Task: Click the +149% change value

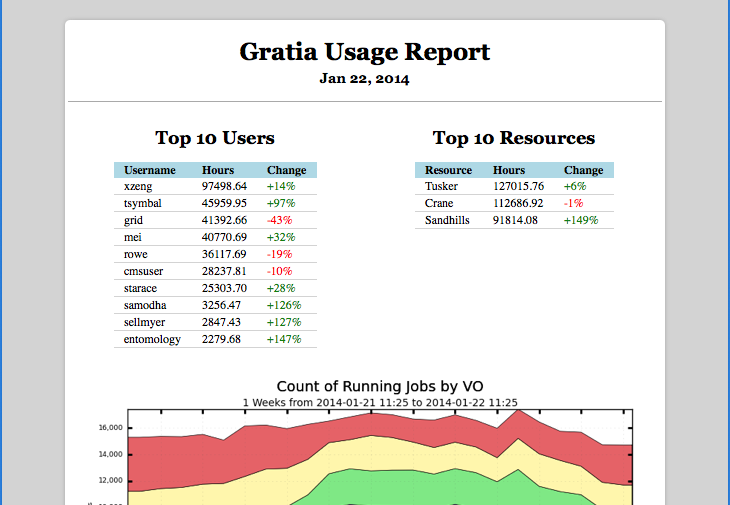Action: [581, 221]
